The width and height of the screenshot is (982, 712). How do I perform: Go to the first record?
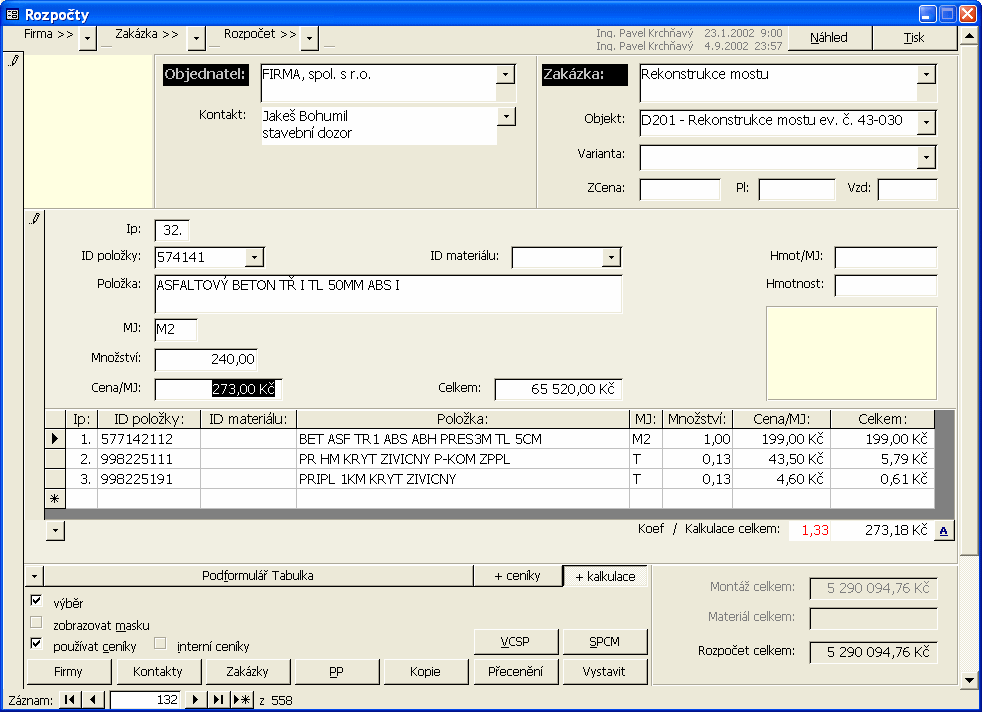[71, 700]
